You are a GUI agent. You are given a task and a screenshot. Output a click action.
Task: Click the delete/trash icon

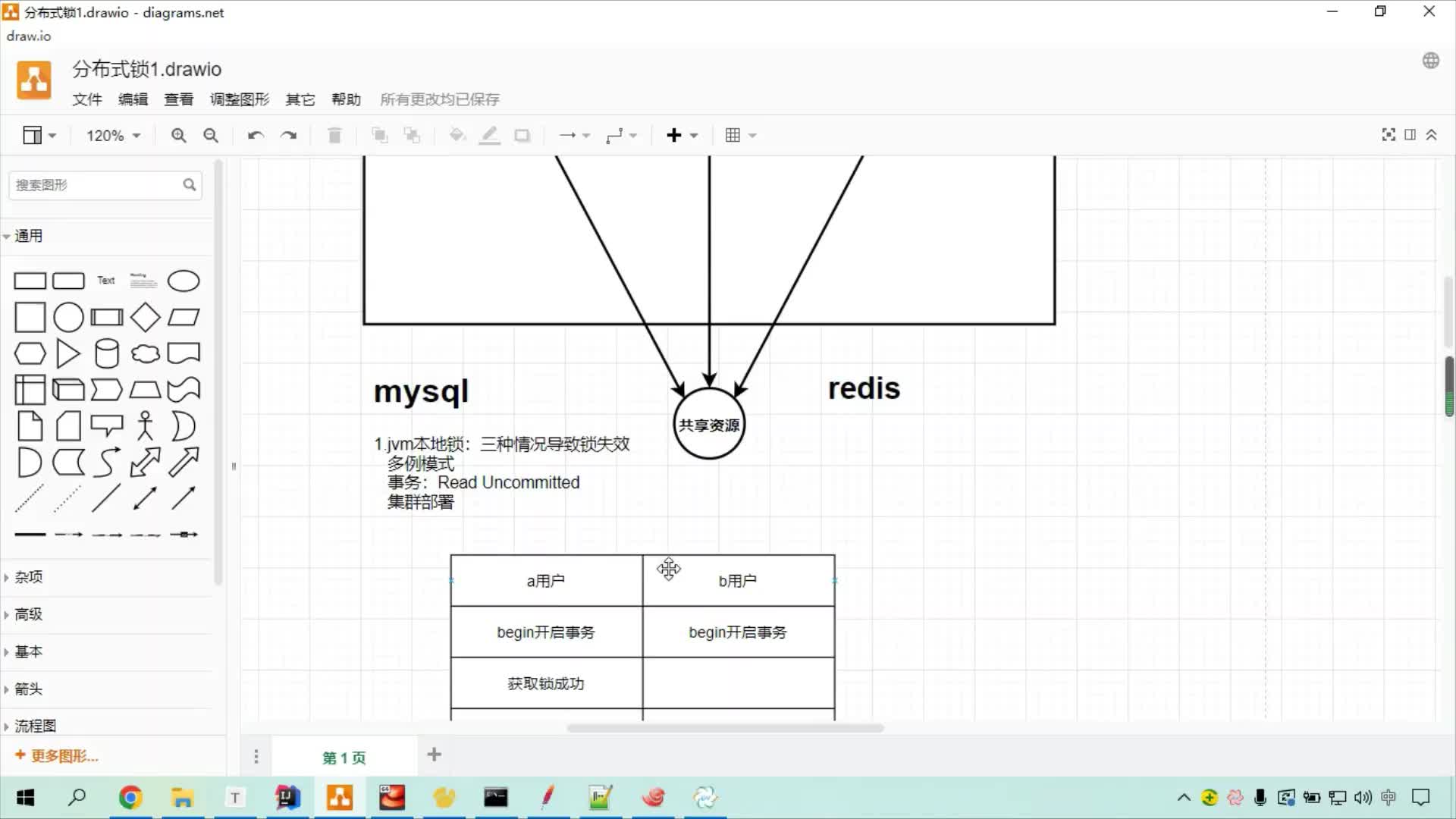pos(335,135)
